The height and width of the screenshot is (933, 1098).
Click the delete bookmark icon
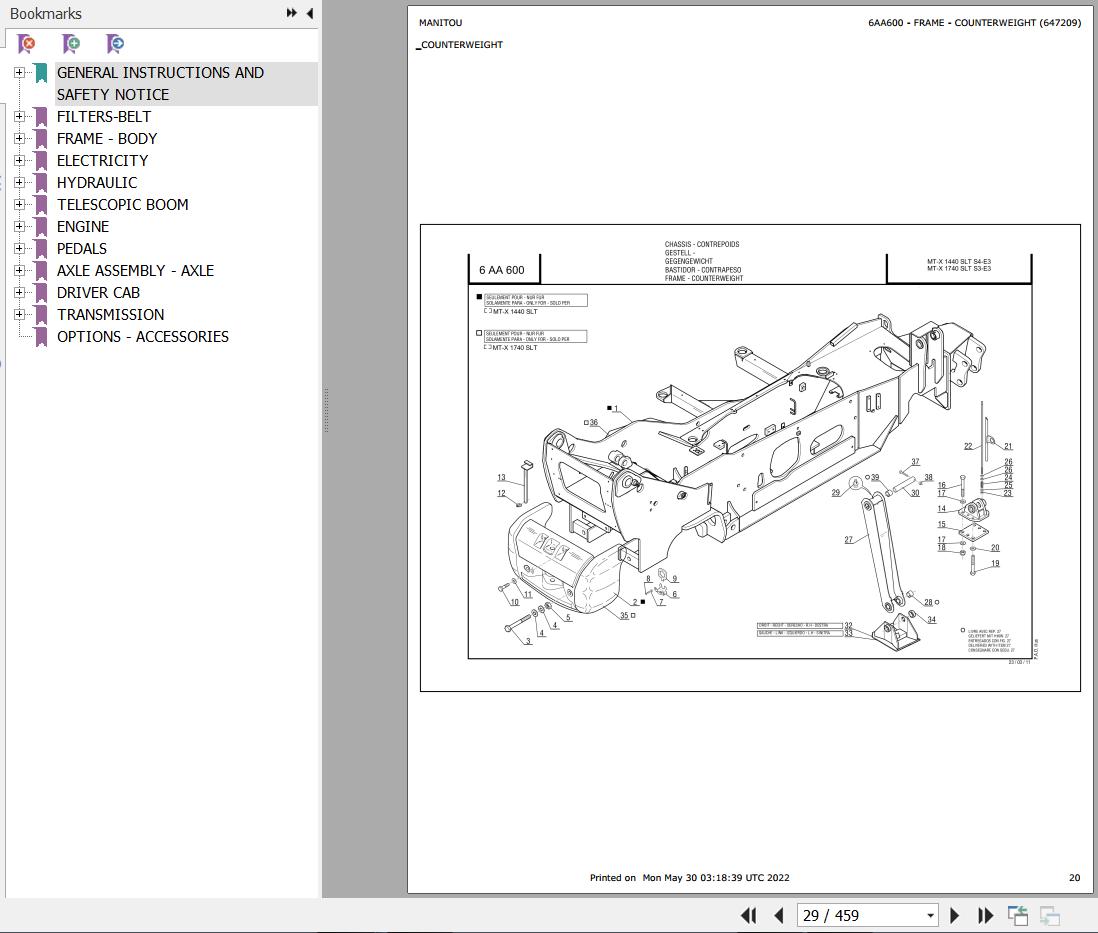point(27,44)
